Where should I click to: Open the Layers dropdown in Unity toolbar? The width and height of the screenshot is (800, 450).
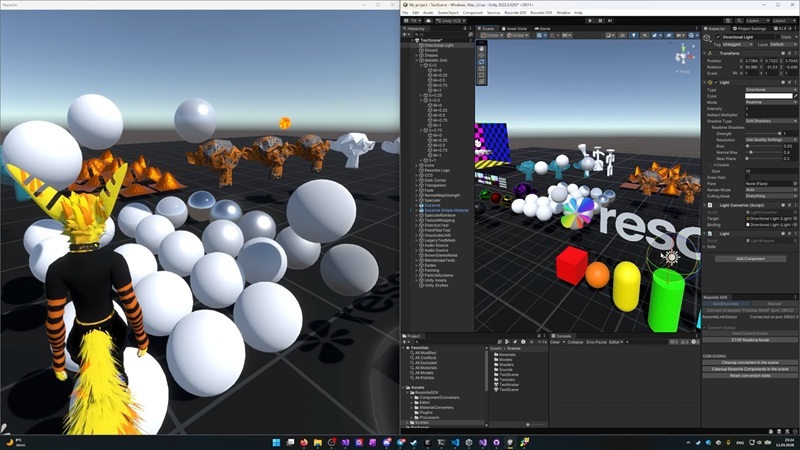pos(758,21)
